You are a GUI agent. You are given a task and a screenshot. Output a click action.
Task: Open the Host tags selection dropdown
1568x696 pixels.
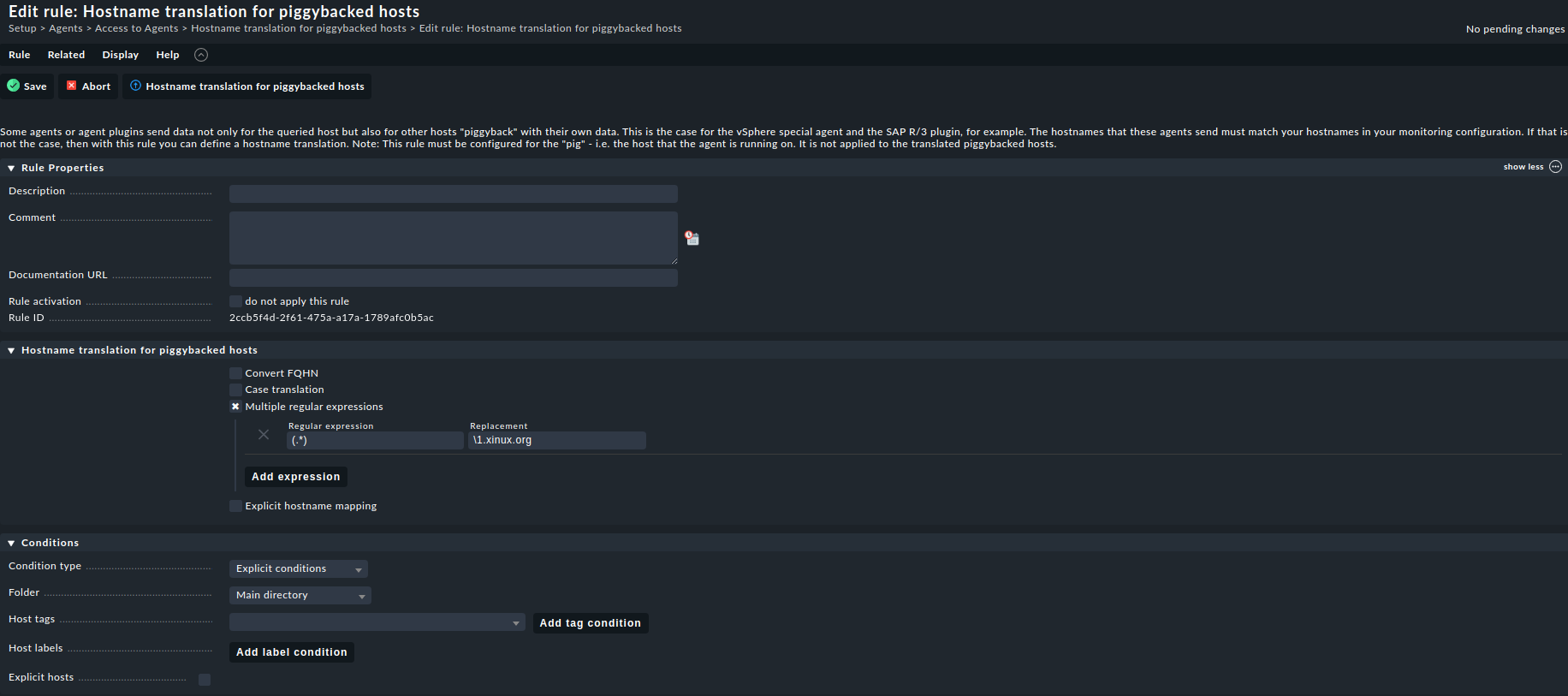point(377,622)
